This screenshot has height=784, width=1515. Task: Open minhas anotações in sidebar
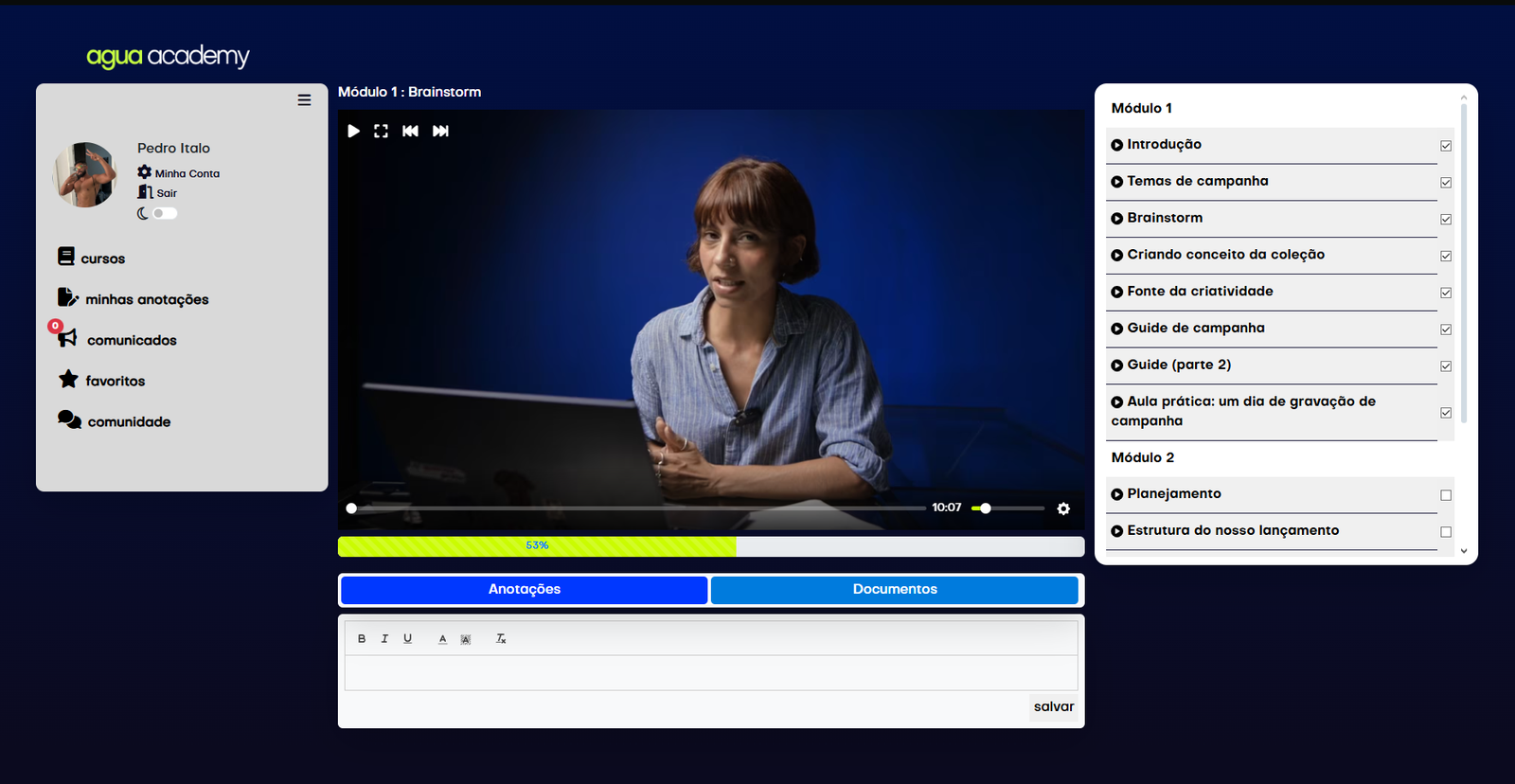click(133, 298)
